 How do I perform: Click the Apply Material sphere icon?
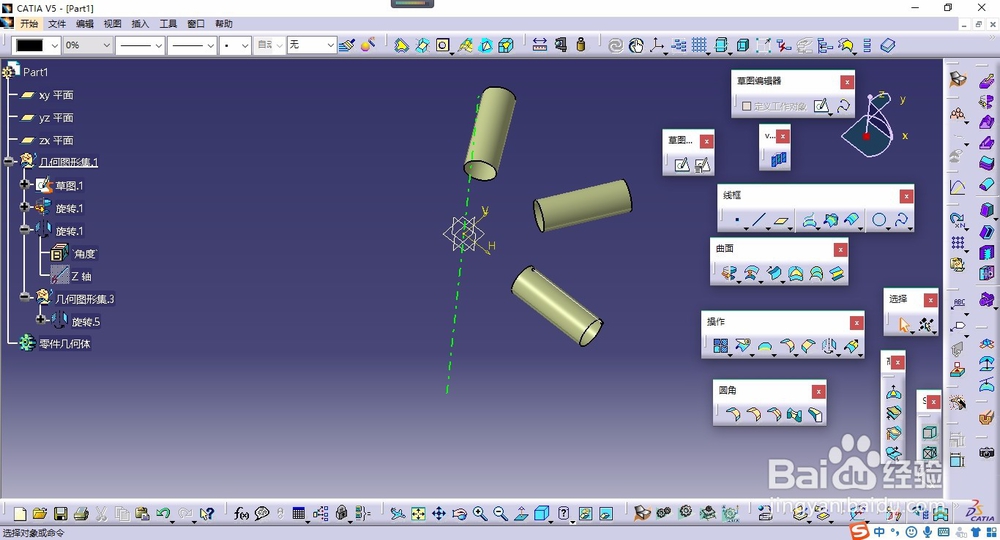click(368, 45)
